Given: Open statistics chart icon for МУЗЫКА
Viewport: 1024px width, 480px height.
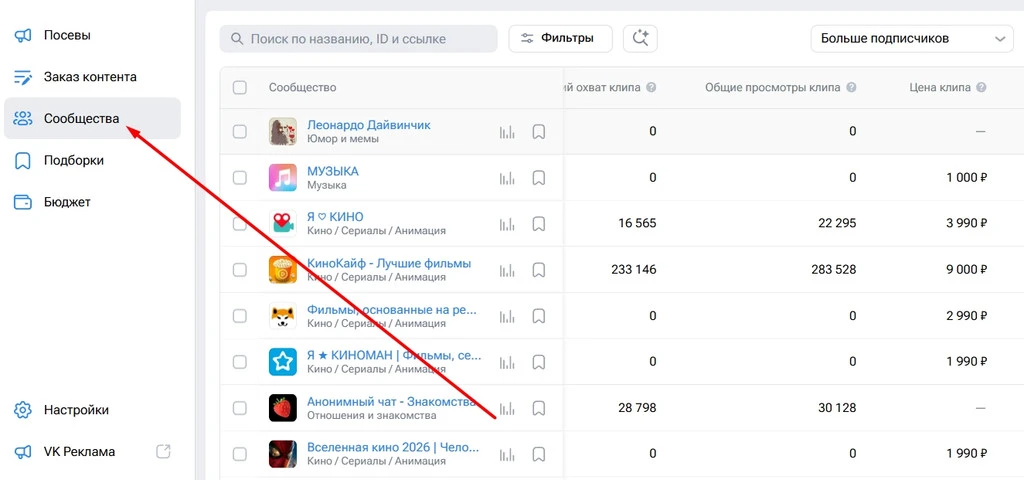Looking at the screenshot, I should (507, 178).
